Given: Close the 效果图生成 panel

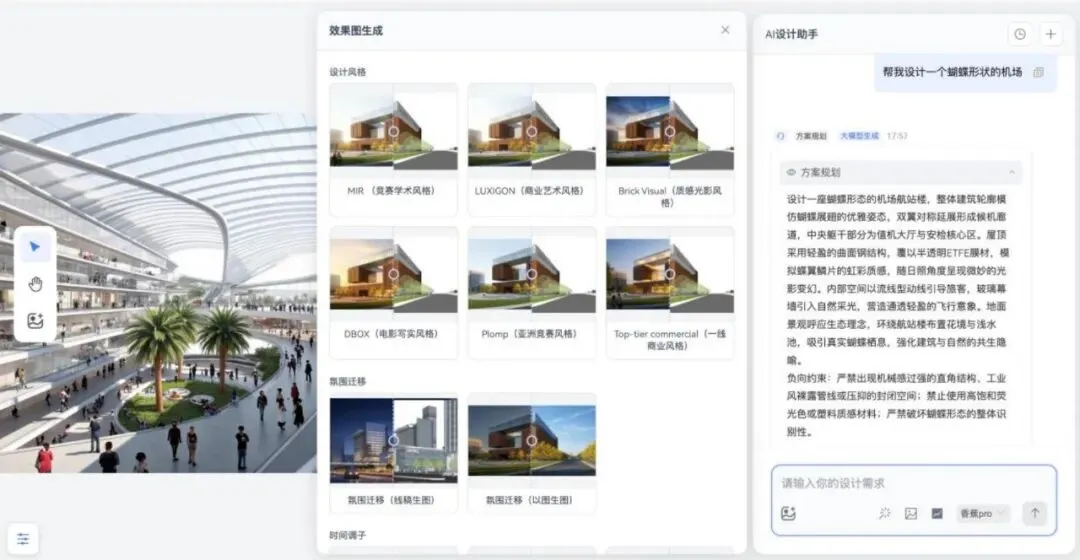Looking at the screenshot, I should (725, 30).
